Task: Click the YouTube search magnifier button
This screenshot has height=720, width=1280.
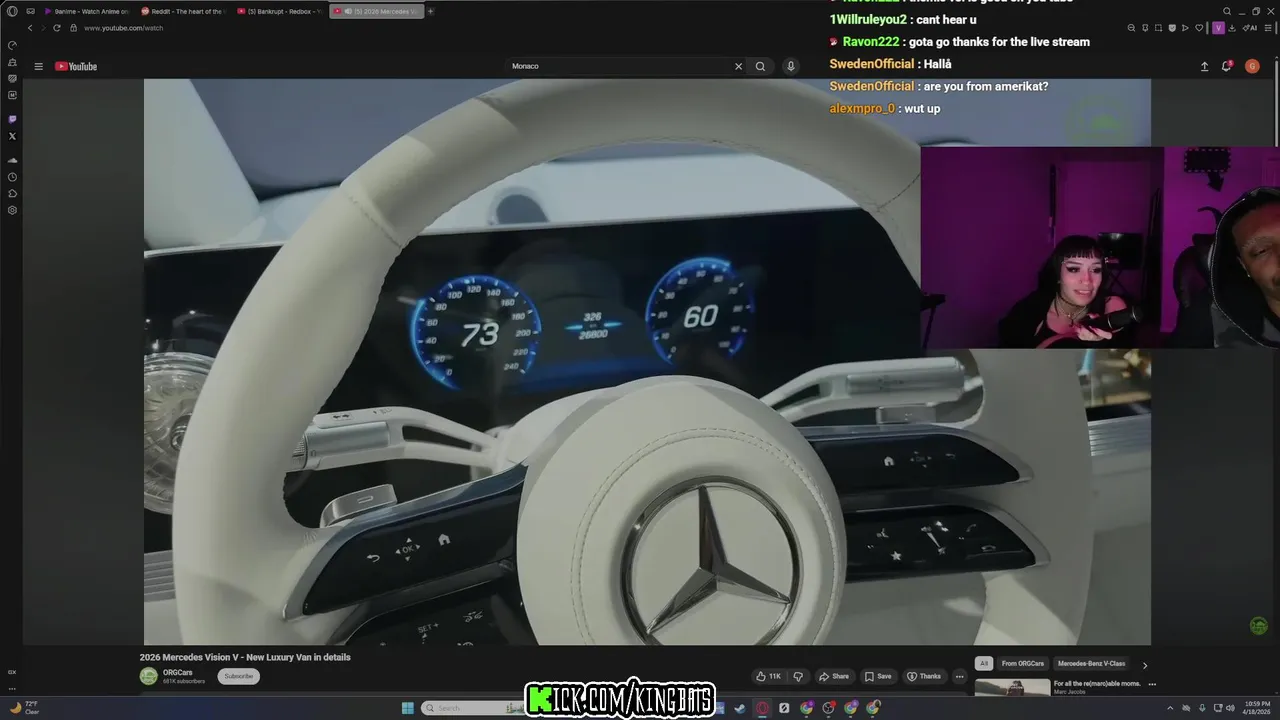Action: click(760, 66)
